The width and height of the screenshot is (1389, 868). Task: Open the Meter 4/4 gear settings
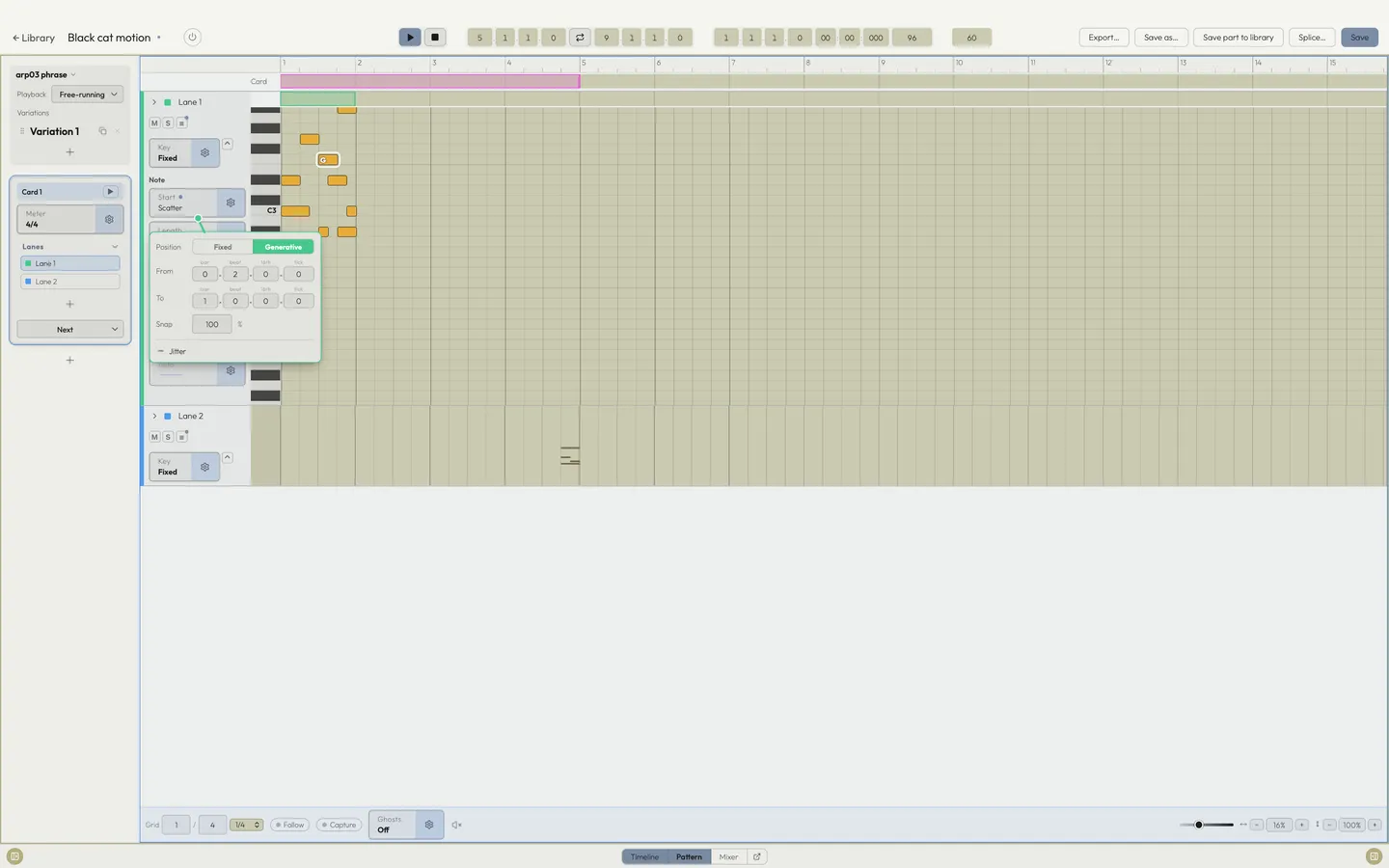click(109, 219)
